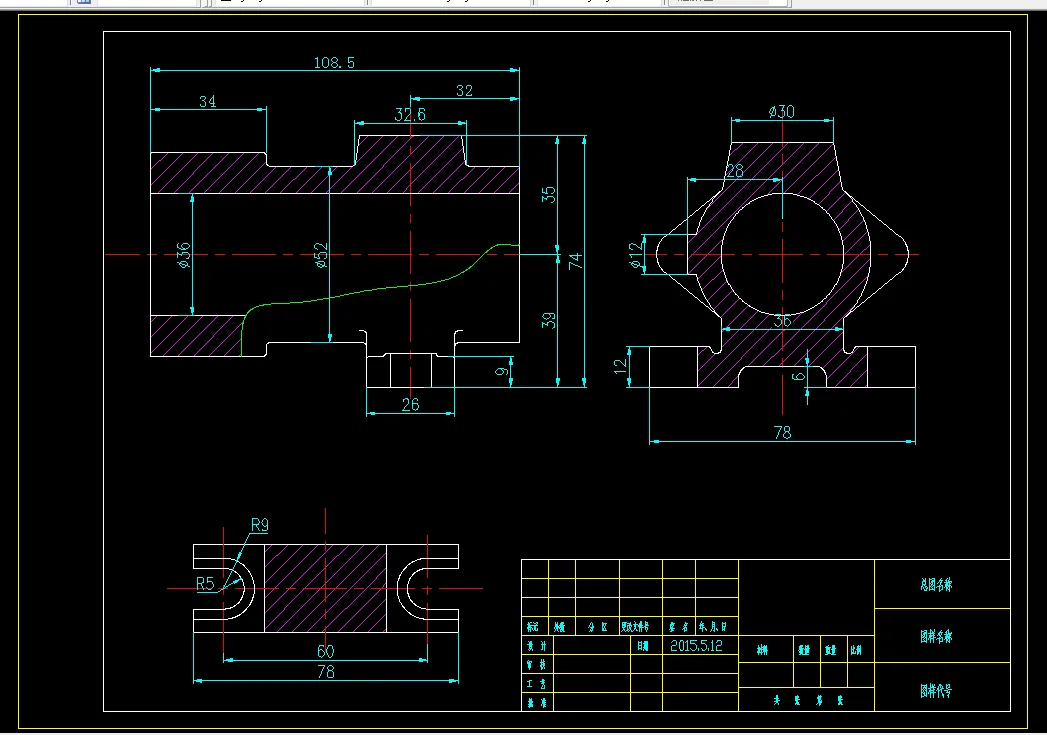The height and width of the screenshot is (735, 1047).
Task: Click the 总图名称 title block cell
Action: 936,585
